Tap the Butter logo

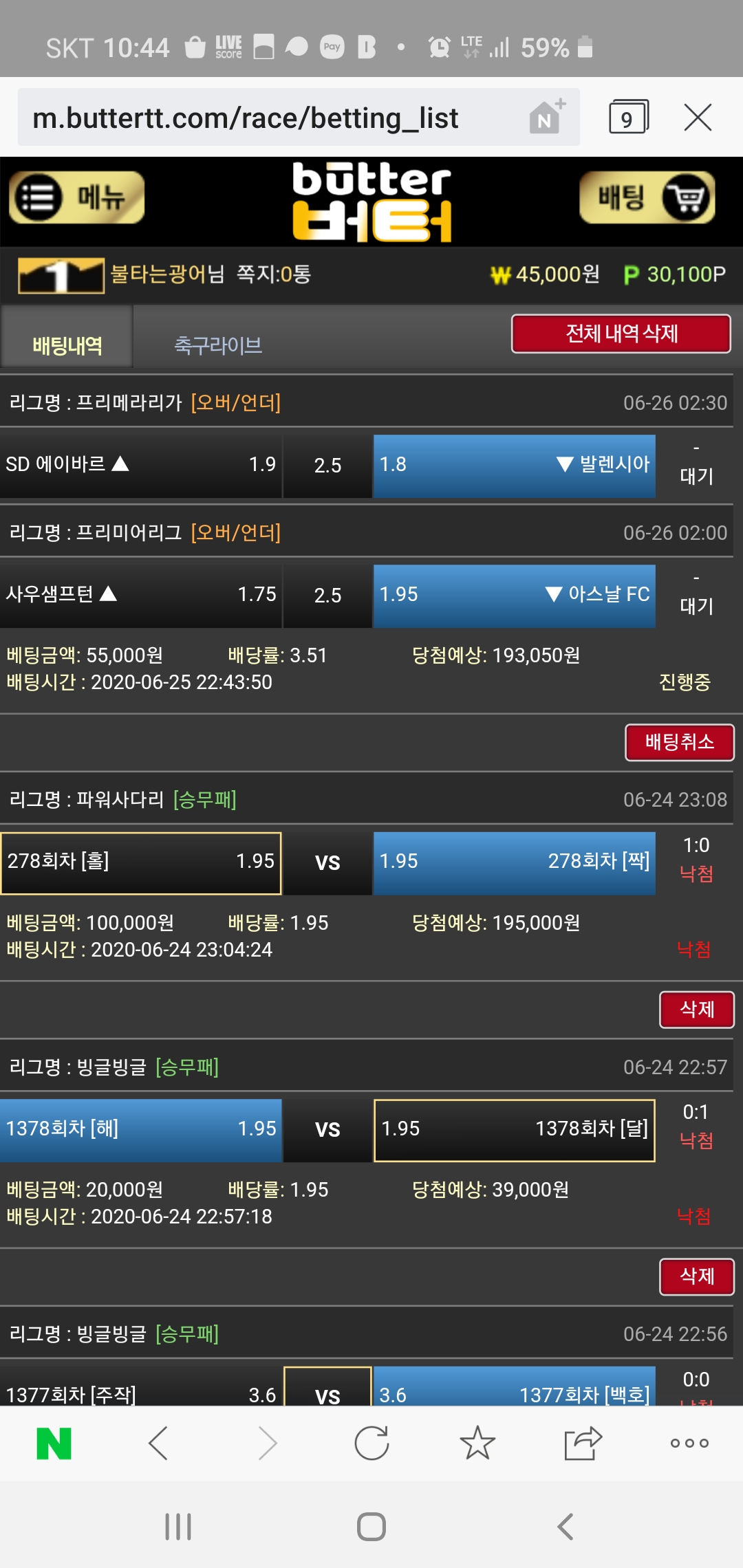[371, 202]
